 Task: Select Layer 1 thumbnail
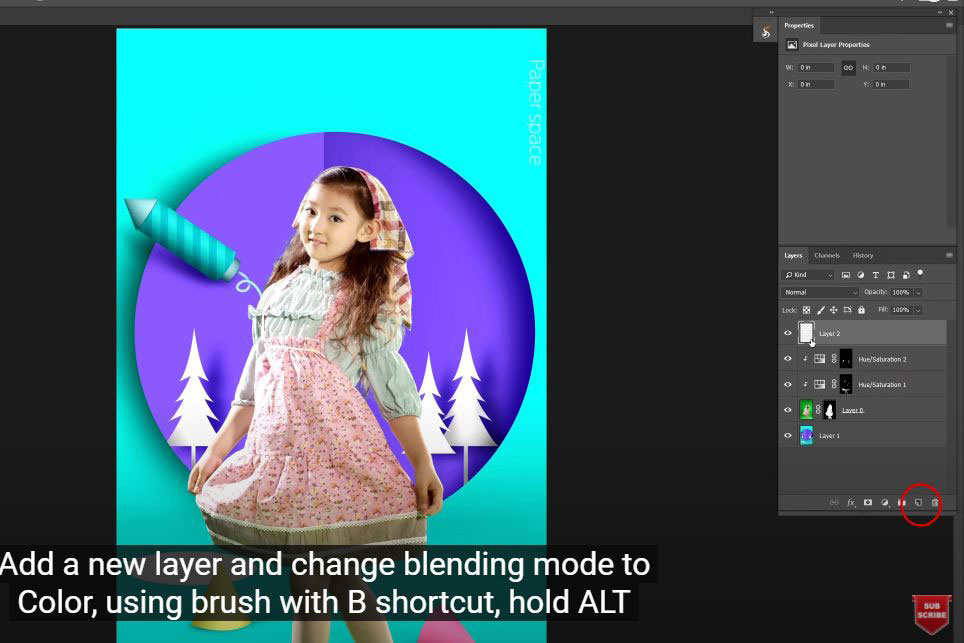click(x=806, y=435)
